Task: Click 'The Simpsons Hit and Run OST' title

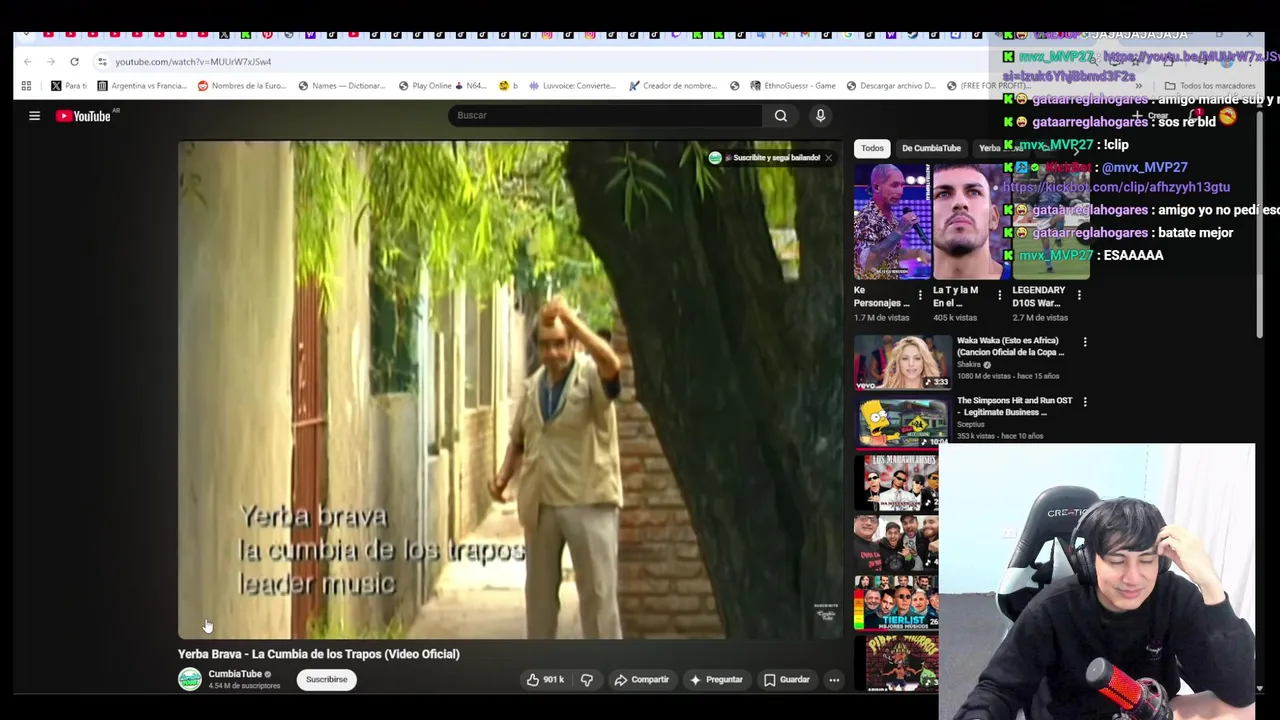Action: point(1014,406)
